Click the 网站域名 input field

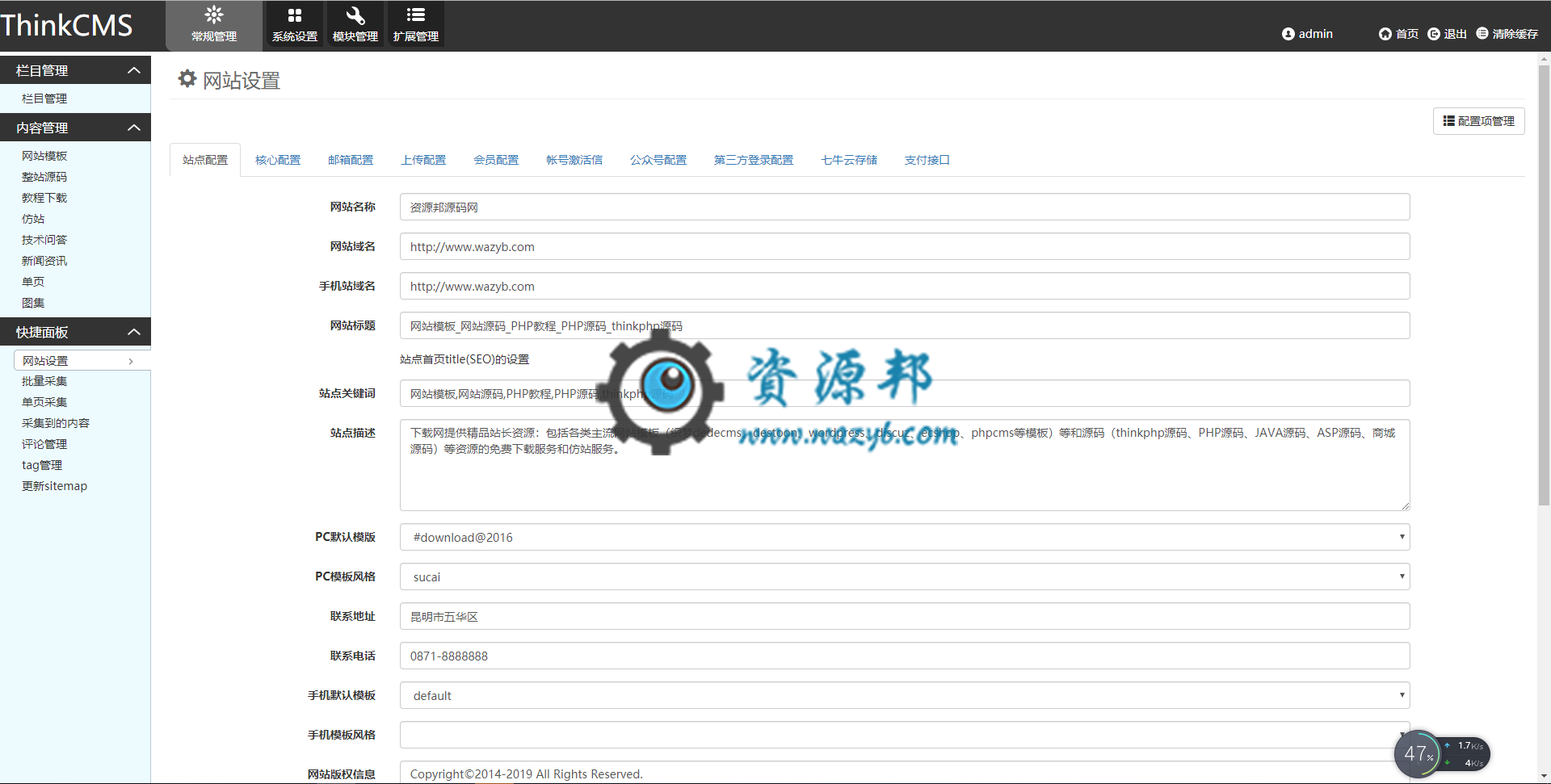tap(905, 246)
